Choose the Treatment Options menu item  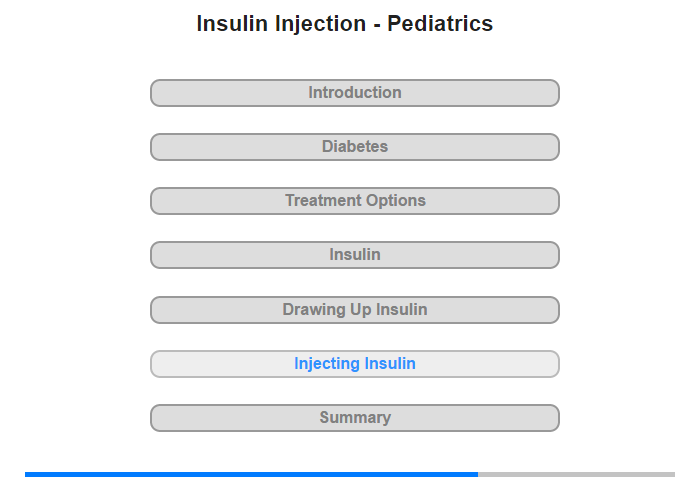[354, 201]
